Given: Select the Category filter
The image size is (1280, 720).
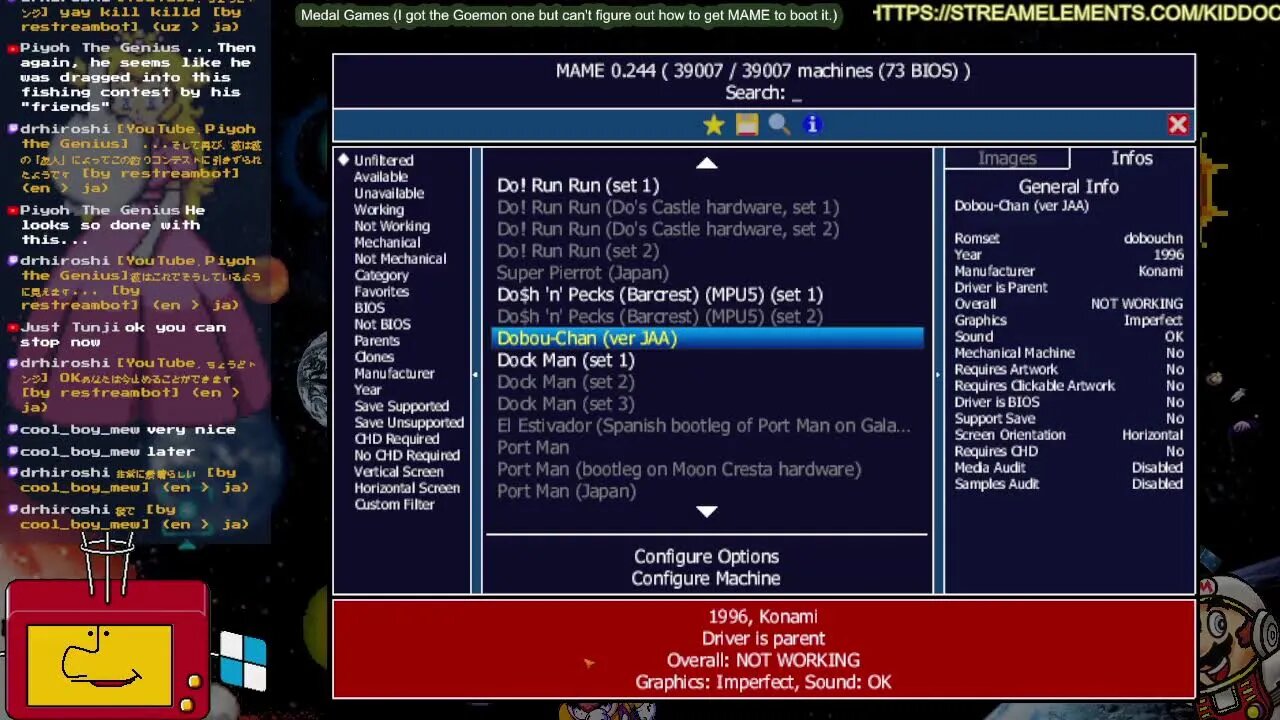Looking at the screenshot, I should [x=382, y=275].
